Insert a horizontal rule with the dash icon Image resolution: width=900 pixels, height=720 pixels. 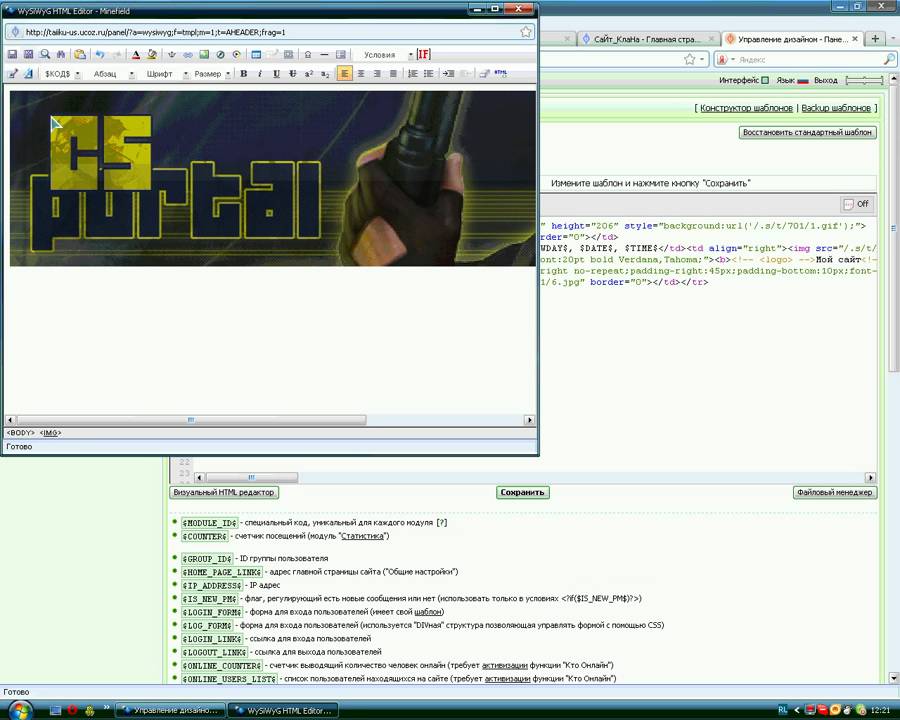coord(324,55)
